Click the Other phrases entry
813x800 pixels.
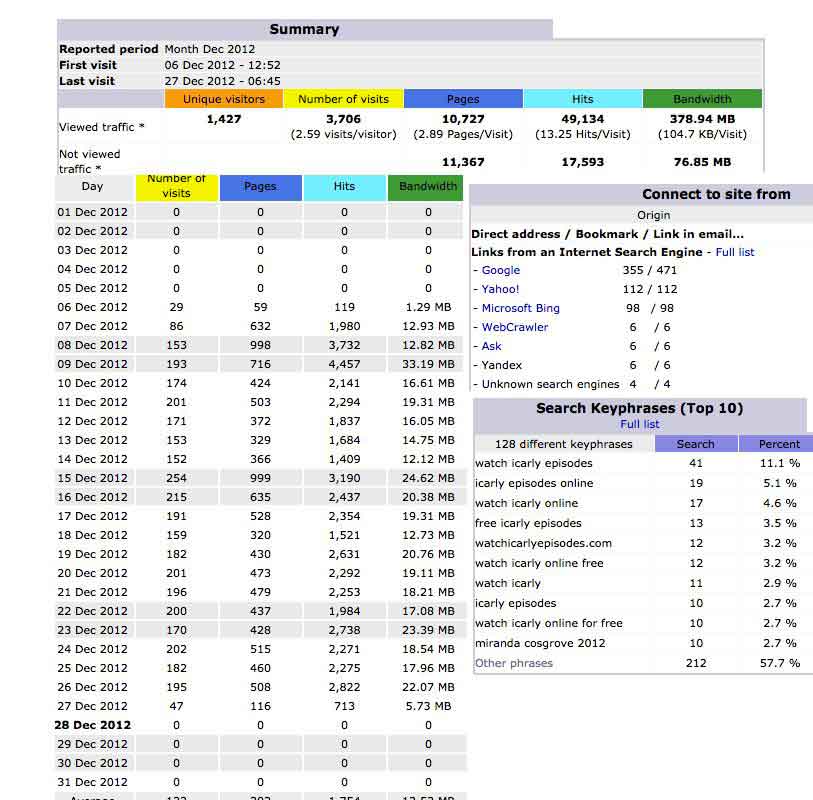click(x=513, y=663)
